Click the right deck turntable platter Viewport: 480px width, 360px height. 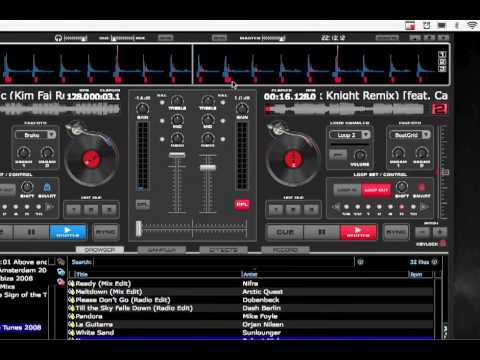(x=293, y=159)
